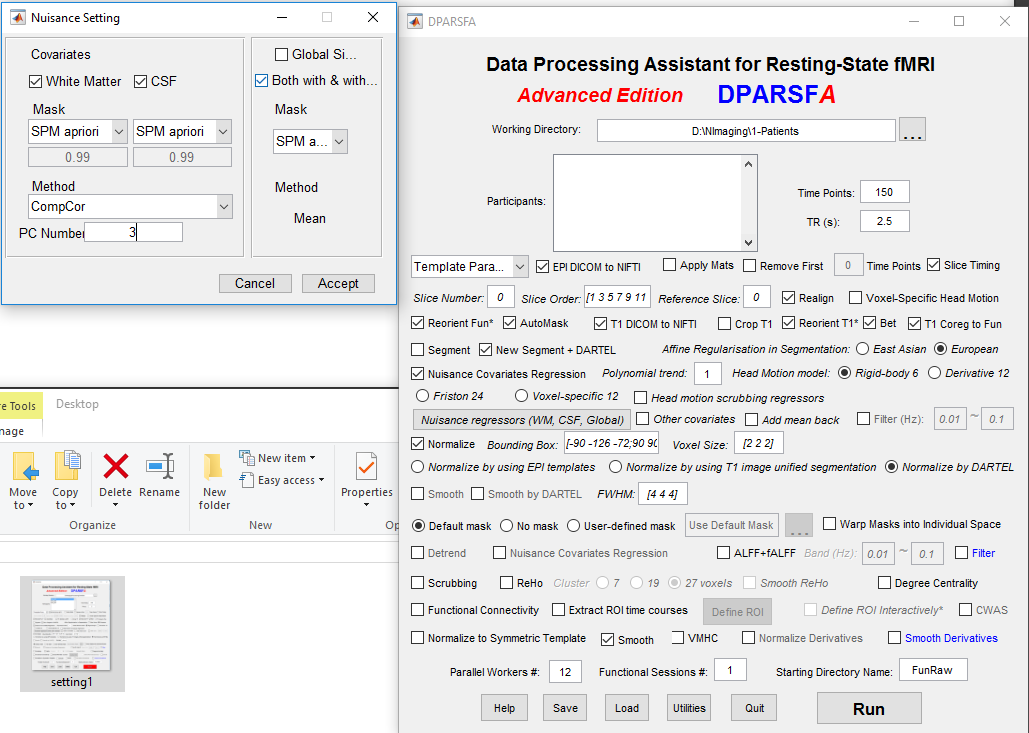This screenshot has height=733, width=1029.
Task: Open the Properties dropdown arrow
Action: 366,505
